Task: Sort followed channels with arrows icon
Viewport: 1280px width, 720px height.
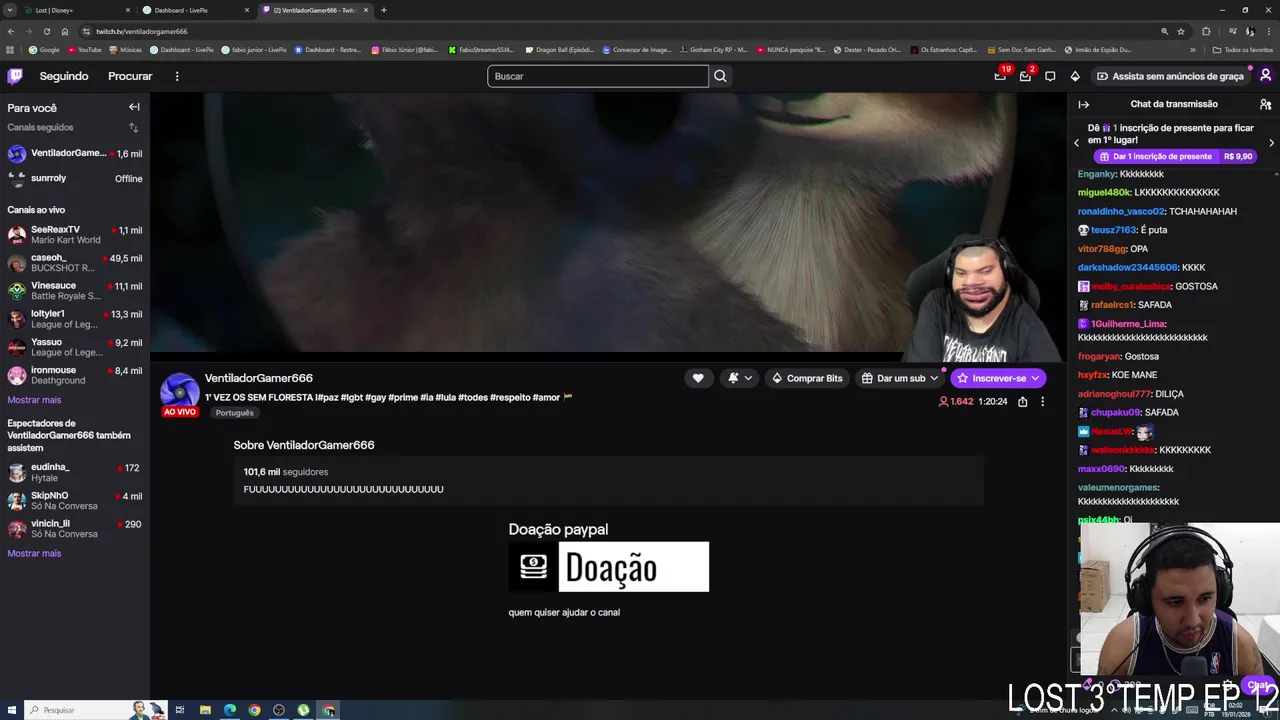Action: pyautogui.click(x=134, y=128)
